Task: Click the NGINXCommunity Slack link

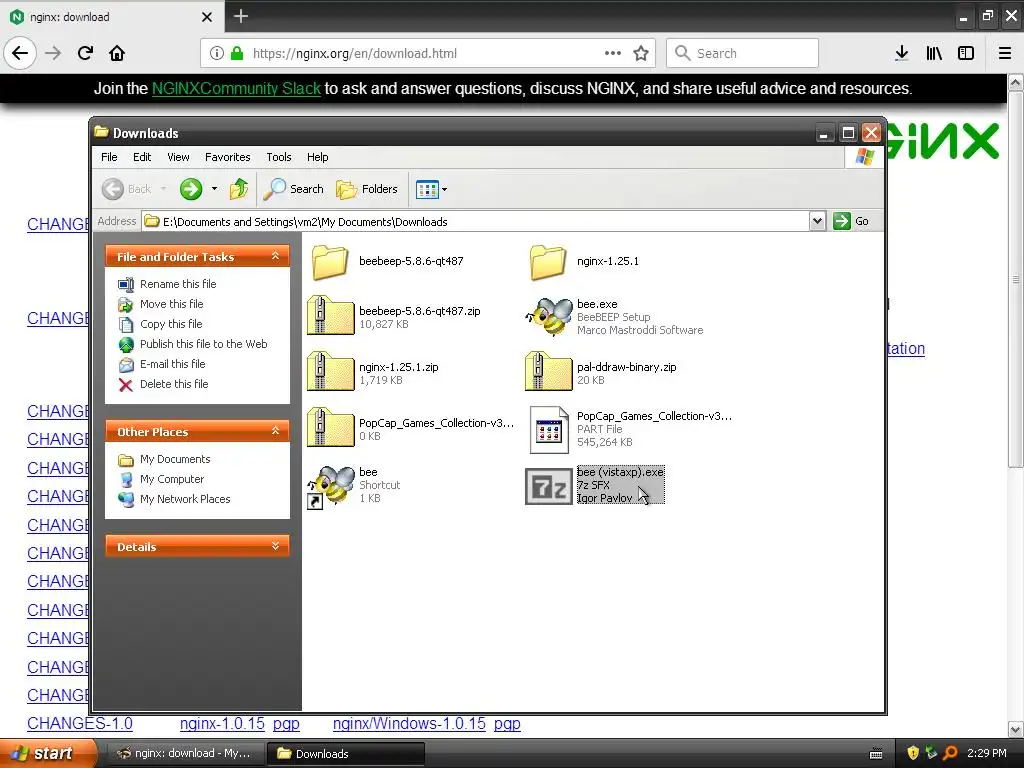Action: coord(236,88)
